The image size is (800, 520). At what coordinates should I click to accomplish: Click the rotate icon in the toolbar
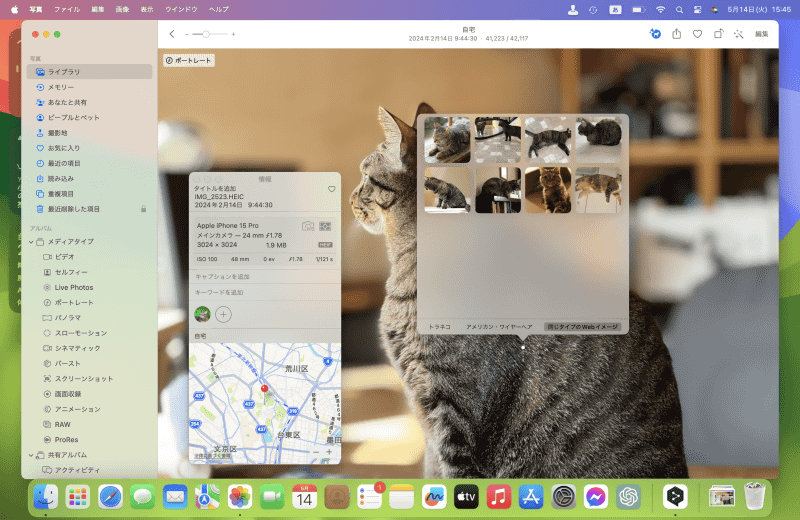point(718,34)
